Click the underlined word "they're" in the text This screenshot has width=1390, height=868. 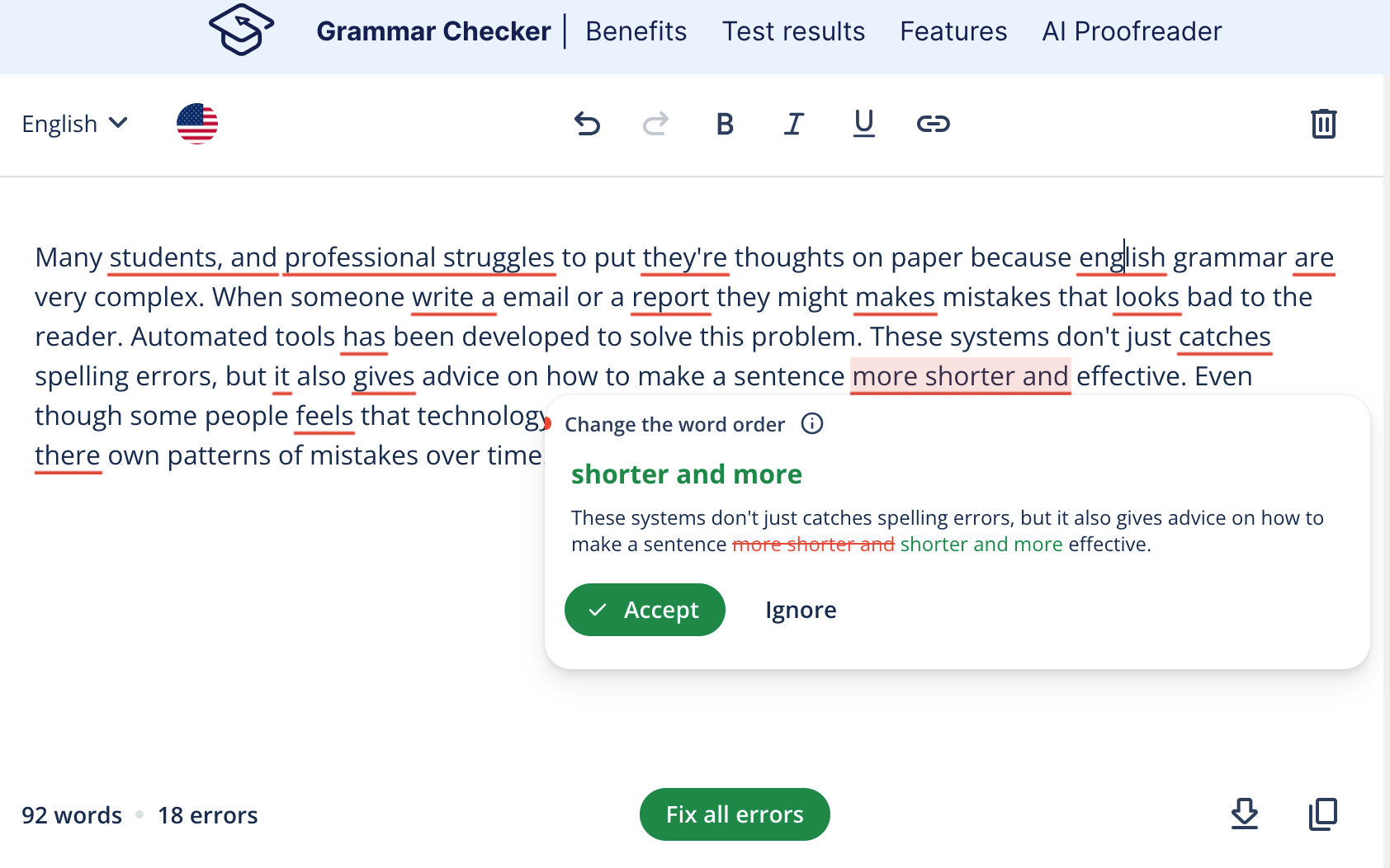[x=684, y=257]
